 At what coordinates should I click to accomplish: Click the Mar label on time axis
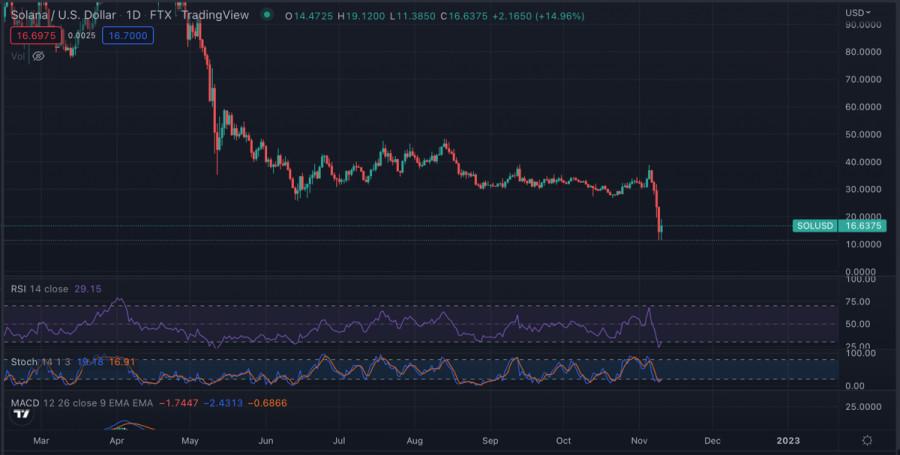[41, 441]
